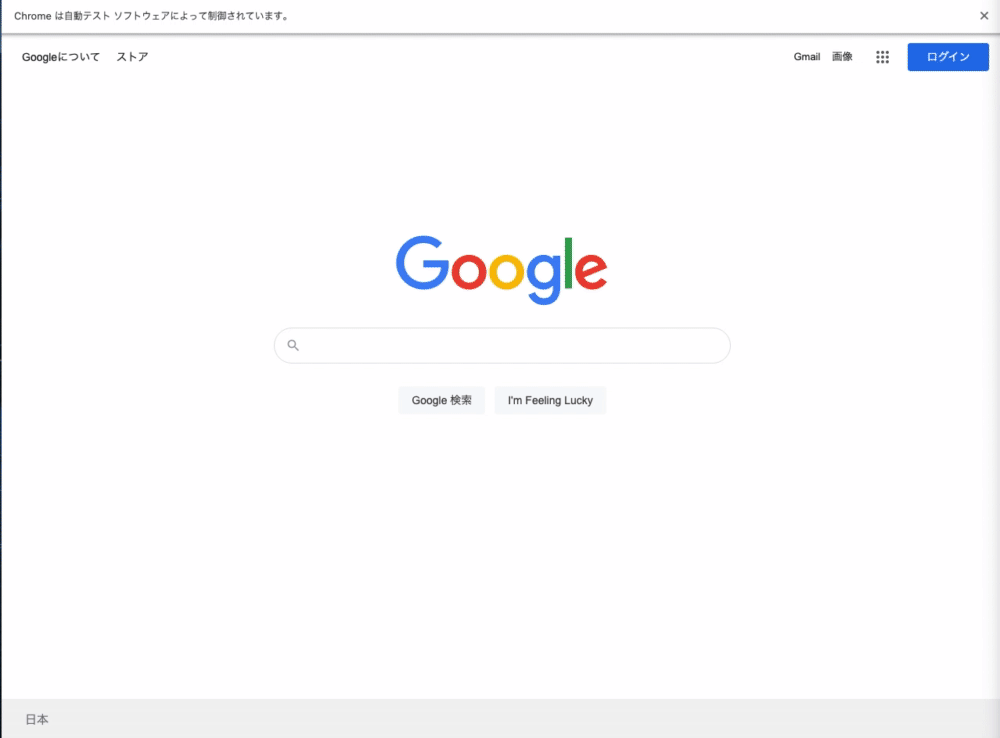This screenshot has width=1000, height=738.
Task: Open the Googleについて link
Action: pos(61,57)
